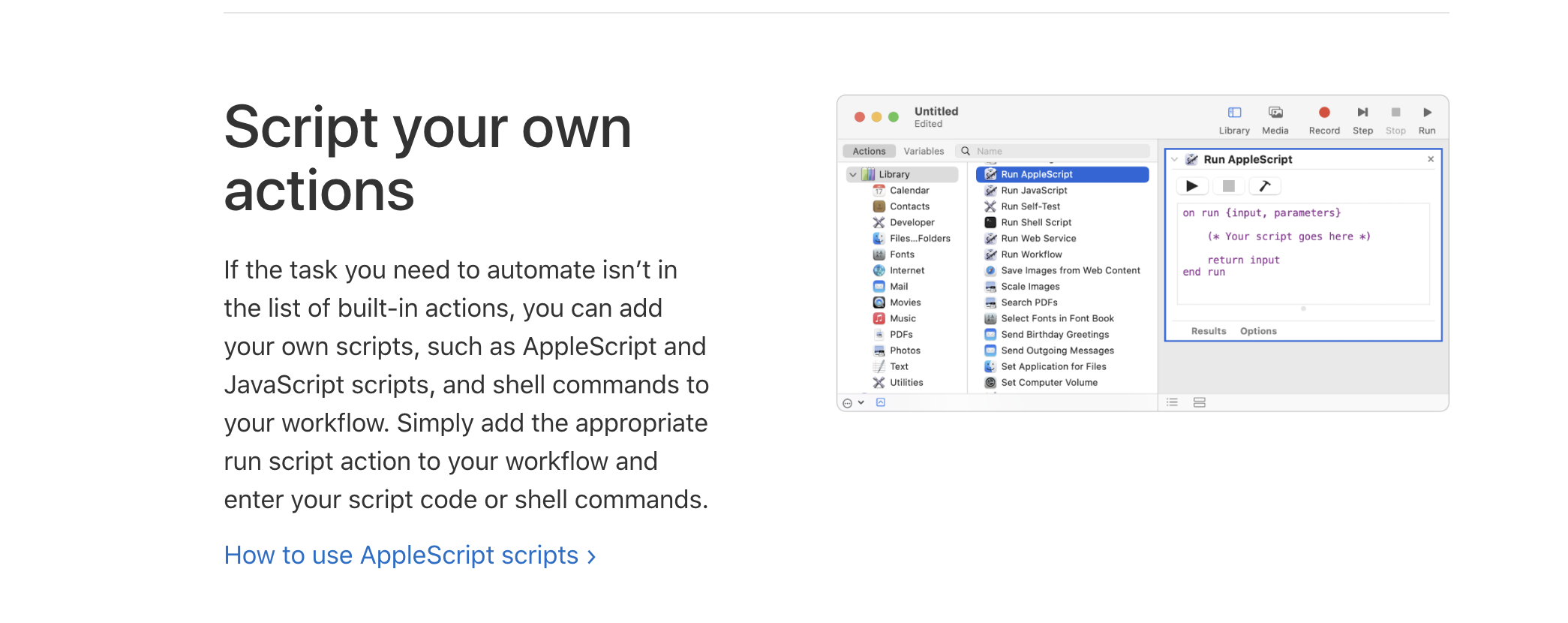The width and height of the screenshot is (1568, 623).
Task: Click the hammer compile script icon
Action: 1265,186
